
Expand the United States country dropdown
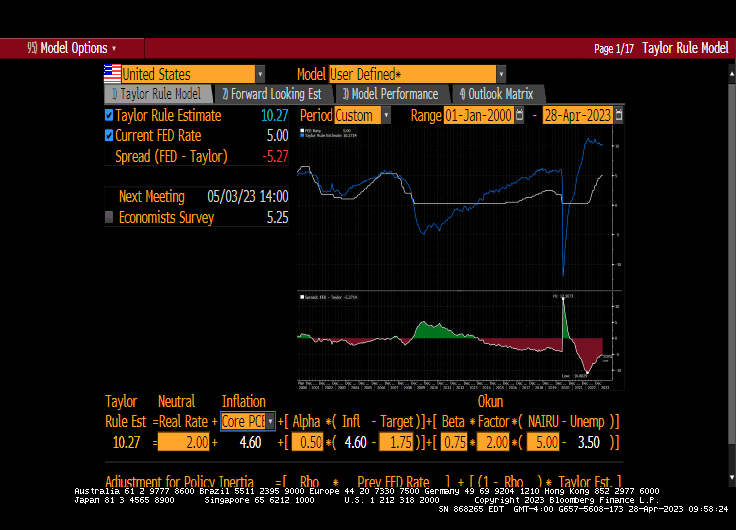pyautogui.click(x=260, y=74)
